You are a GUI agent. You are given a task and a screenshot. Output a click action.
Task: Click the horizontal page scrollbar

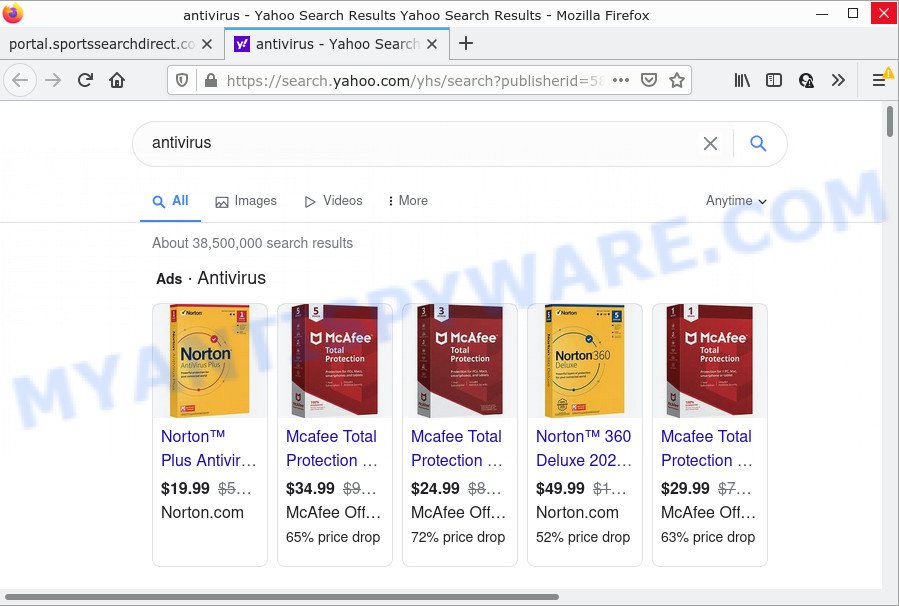click(x=282, y=597)
